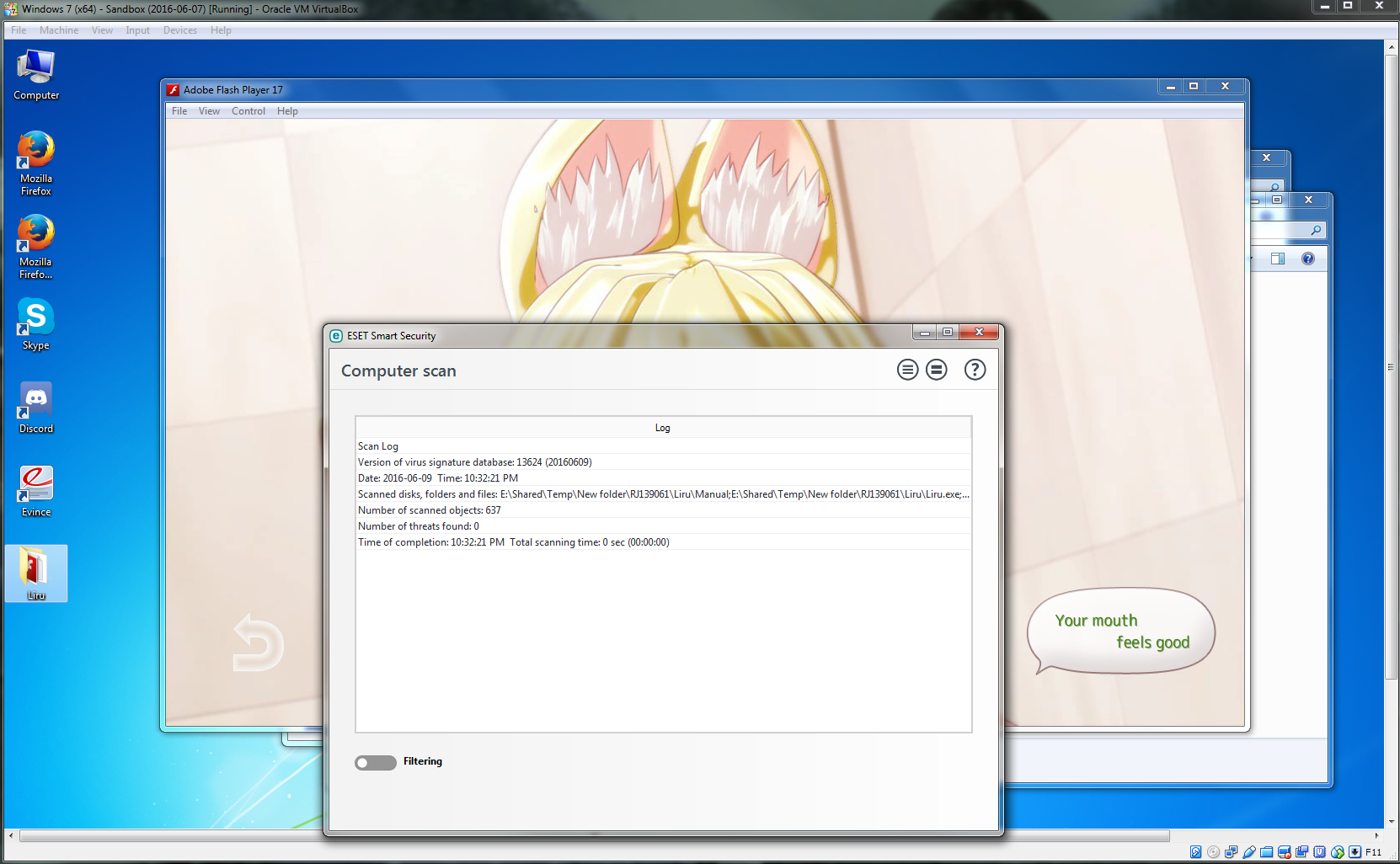Open VirtualBox Help menu
The image size is (1400, 864).
pos(221,30)
